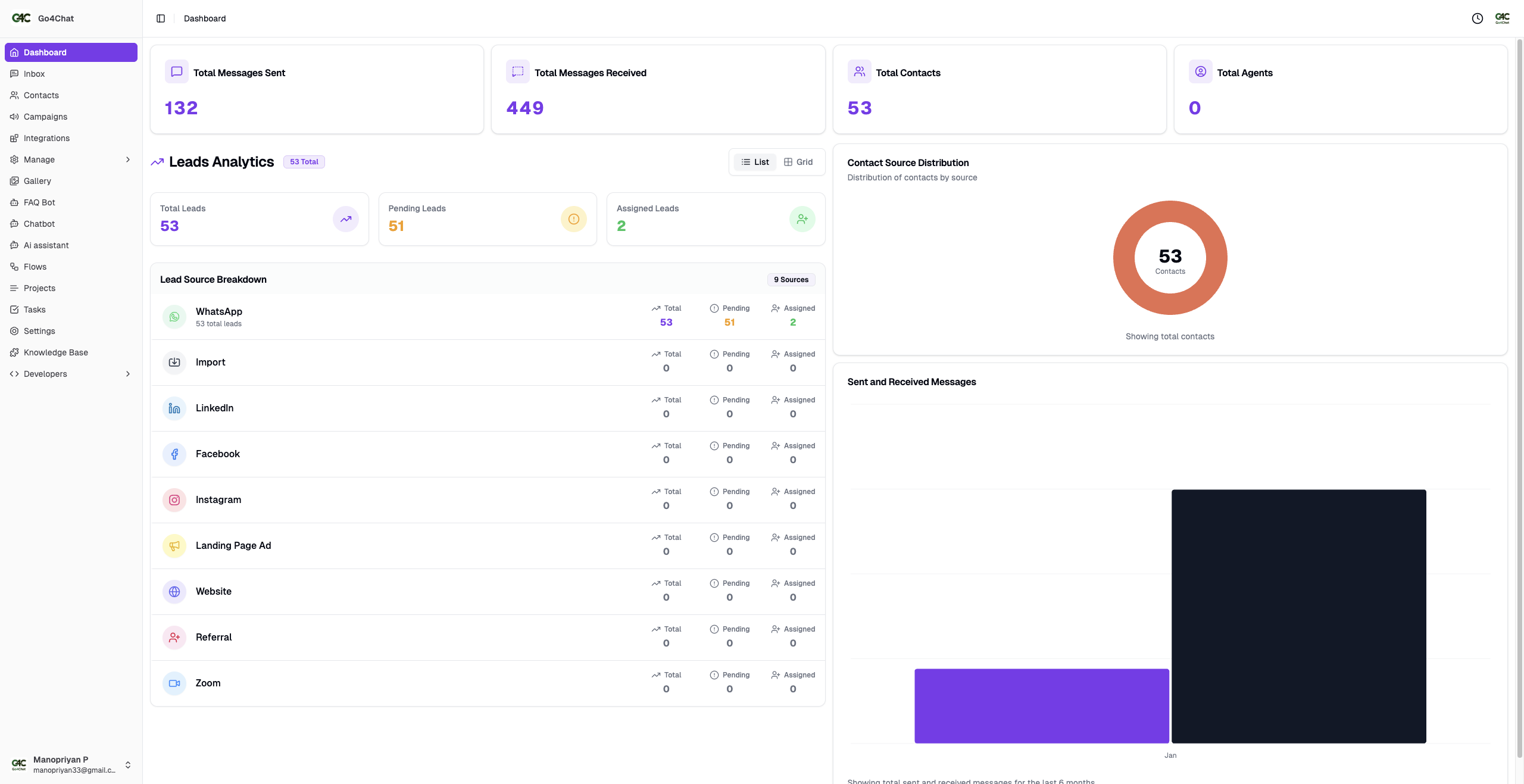Open the Integrations panel
1524x784 pixels.
coord(47,138)
